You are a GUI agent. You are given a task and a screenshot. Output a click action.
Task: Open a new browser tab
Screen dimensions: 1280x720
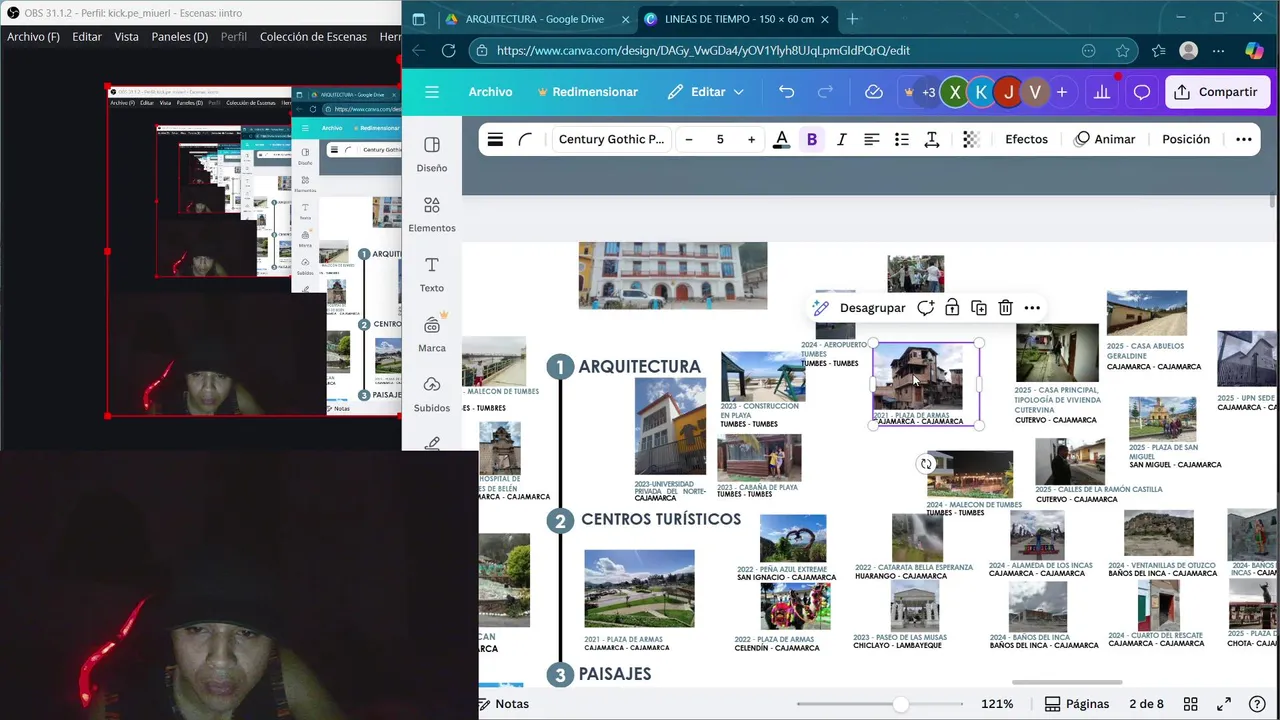pyautogui.click(x=852, y=19)
